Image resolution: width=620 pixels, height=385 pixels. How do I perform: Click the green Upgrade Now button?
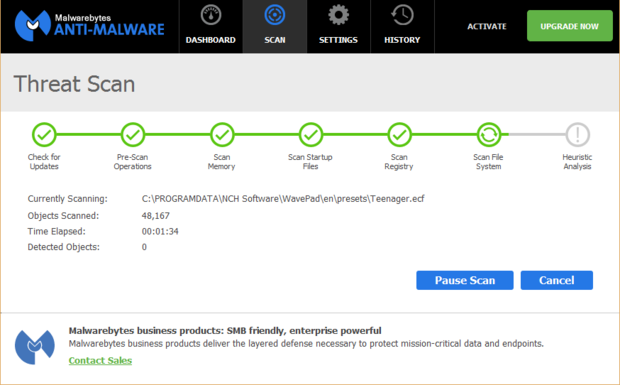(x=569, y=26)
